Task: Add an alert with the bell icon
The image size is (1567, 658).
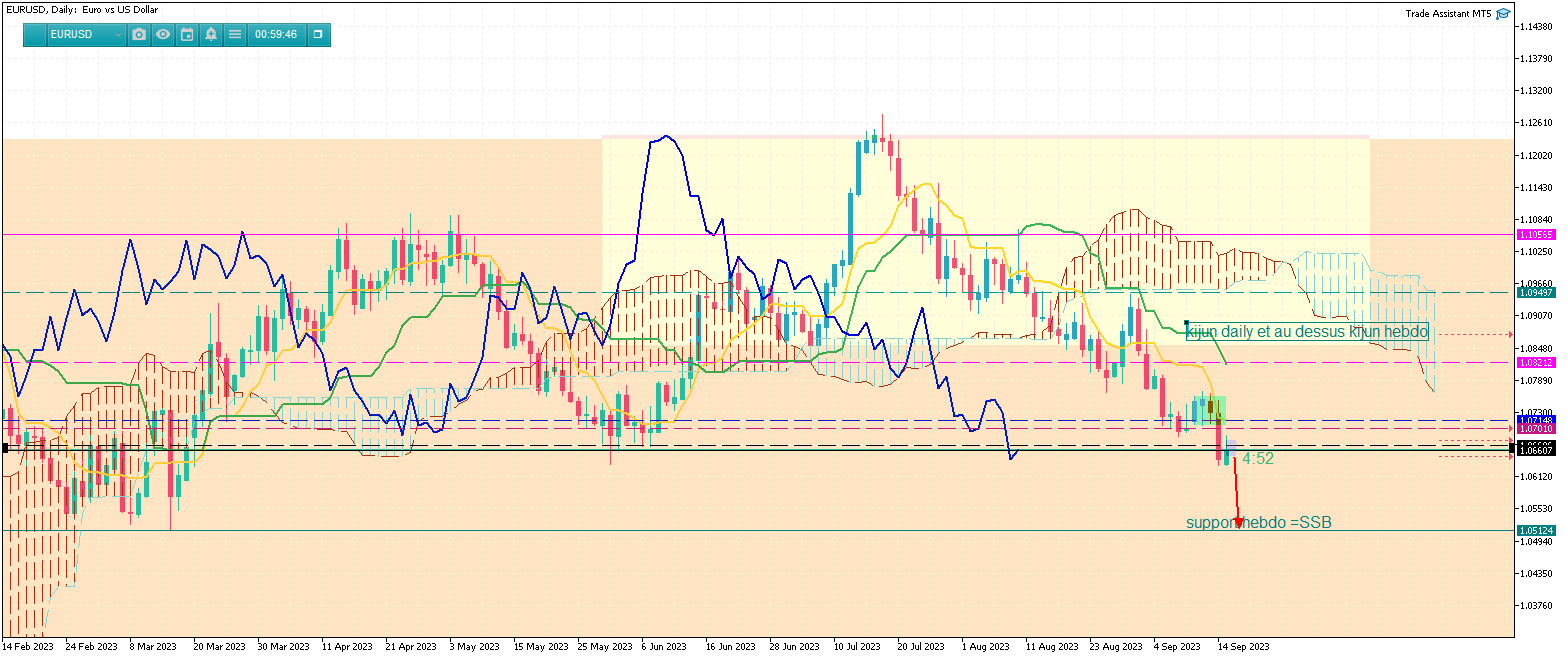Action: pos(211,34)
